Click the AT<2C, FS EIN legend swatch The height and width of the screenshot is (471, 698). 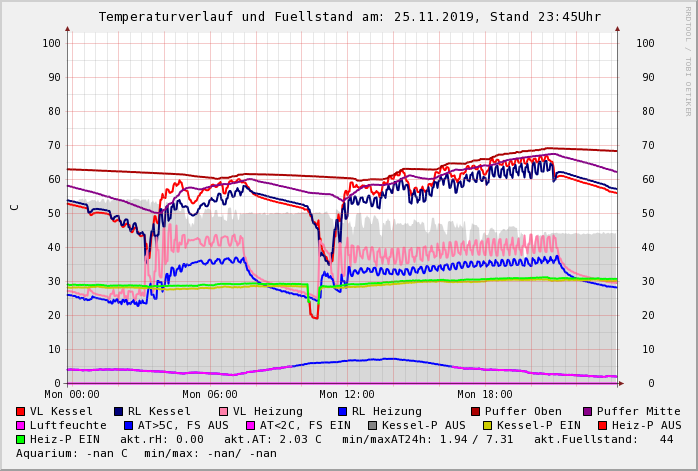pyautogui.click(x=252, y=425)
